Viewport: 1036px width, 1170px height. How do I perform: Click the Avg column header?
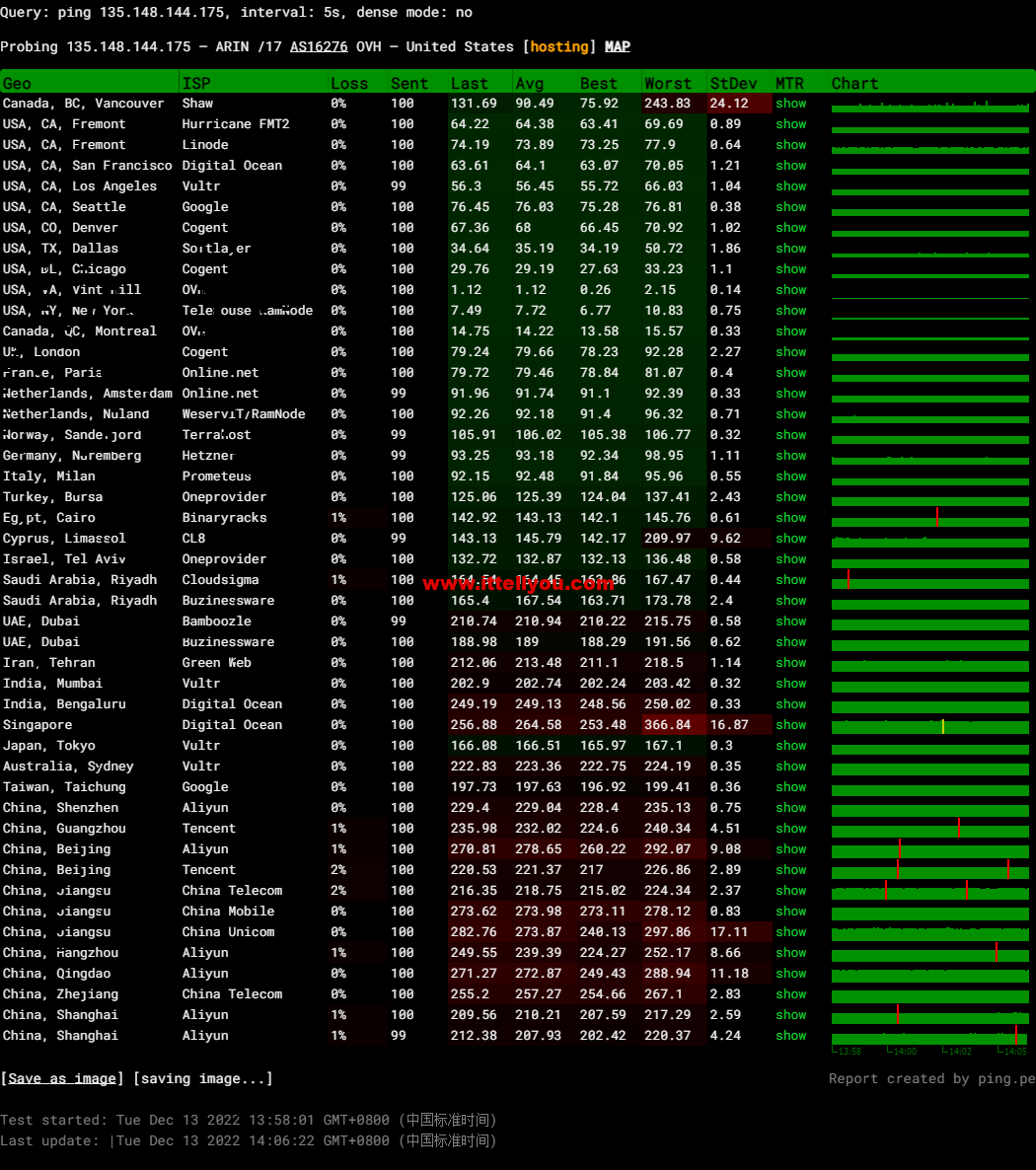pos(529,84)
